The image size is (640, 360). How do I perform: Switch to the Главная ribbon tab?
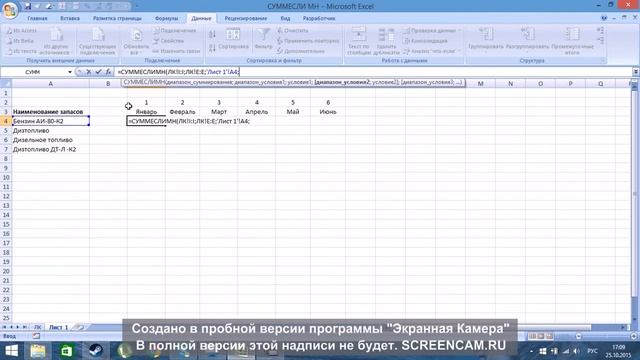point(37,18)
